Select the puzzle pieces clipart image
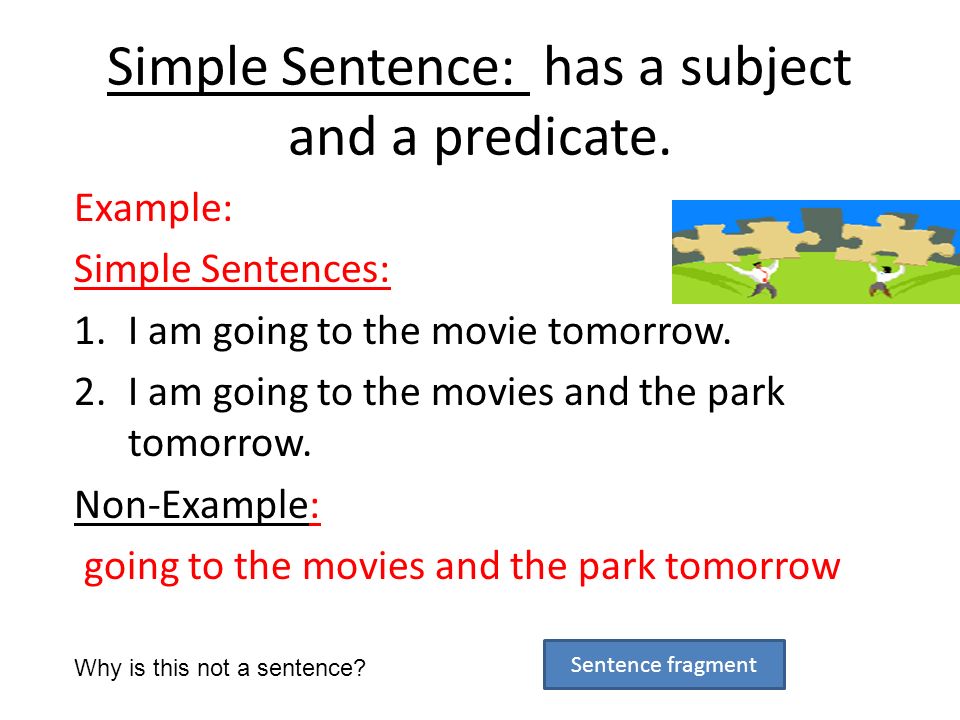Screen dimensions: 960x720 click(816, 252)
